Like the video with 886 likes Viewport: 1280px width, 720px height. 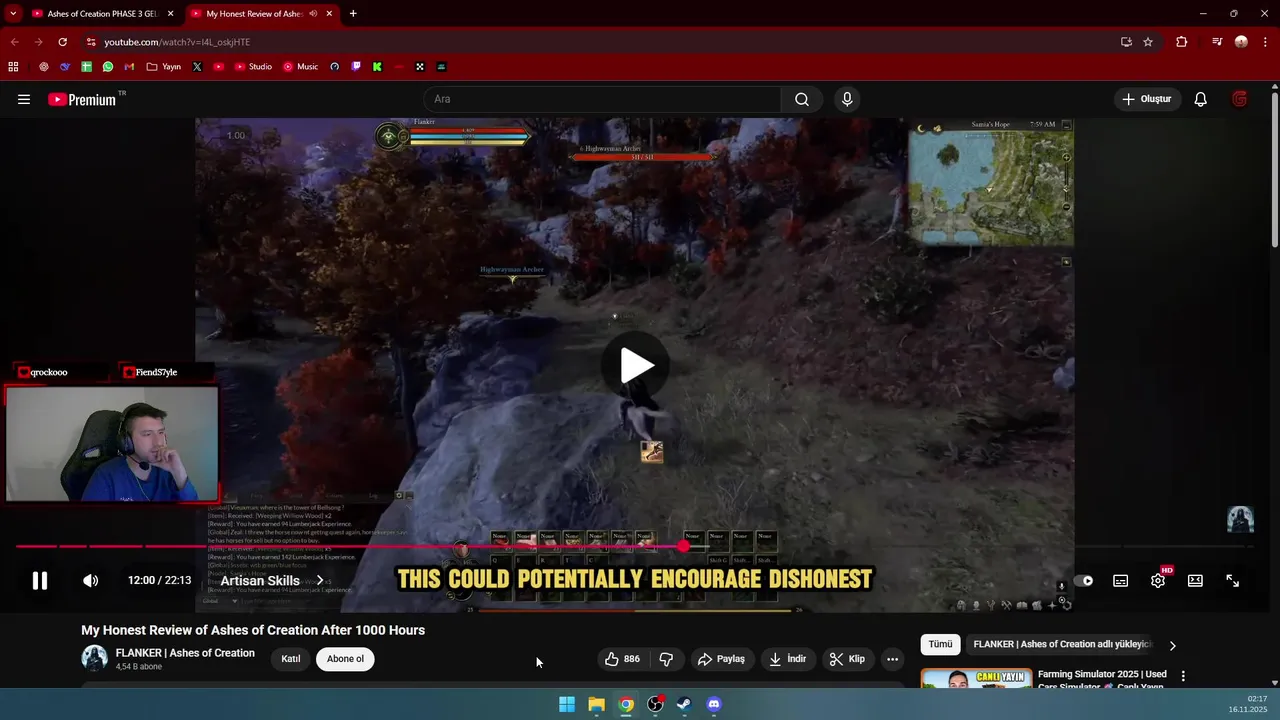click(x=622, y=659)
